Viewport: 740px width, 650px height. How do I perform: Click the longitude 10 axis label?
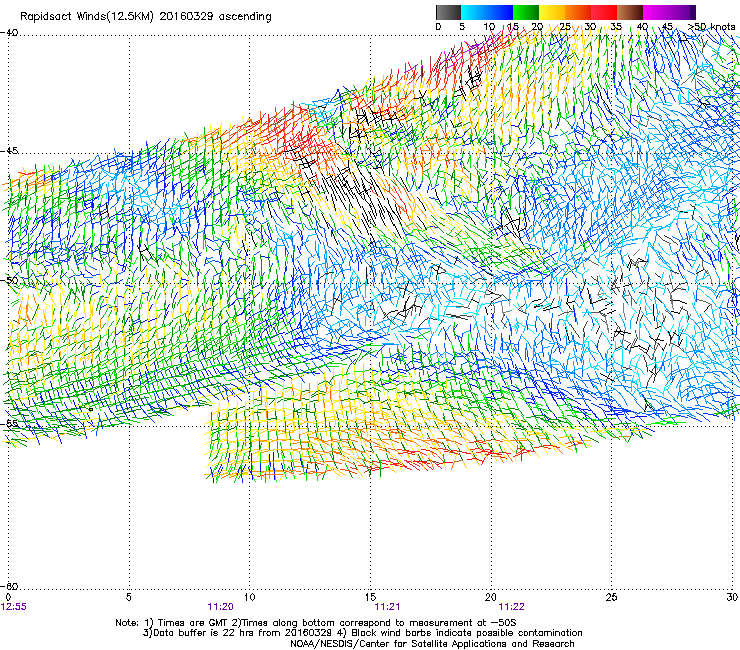tap(250, 597)
